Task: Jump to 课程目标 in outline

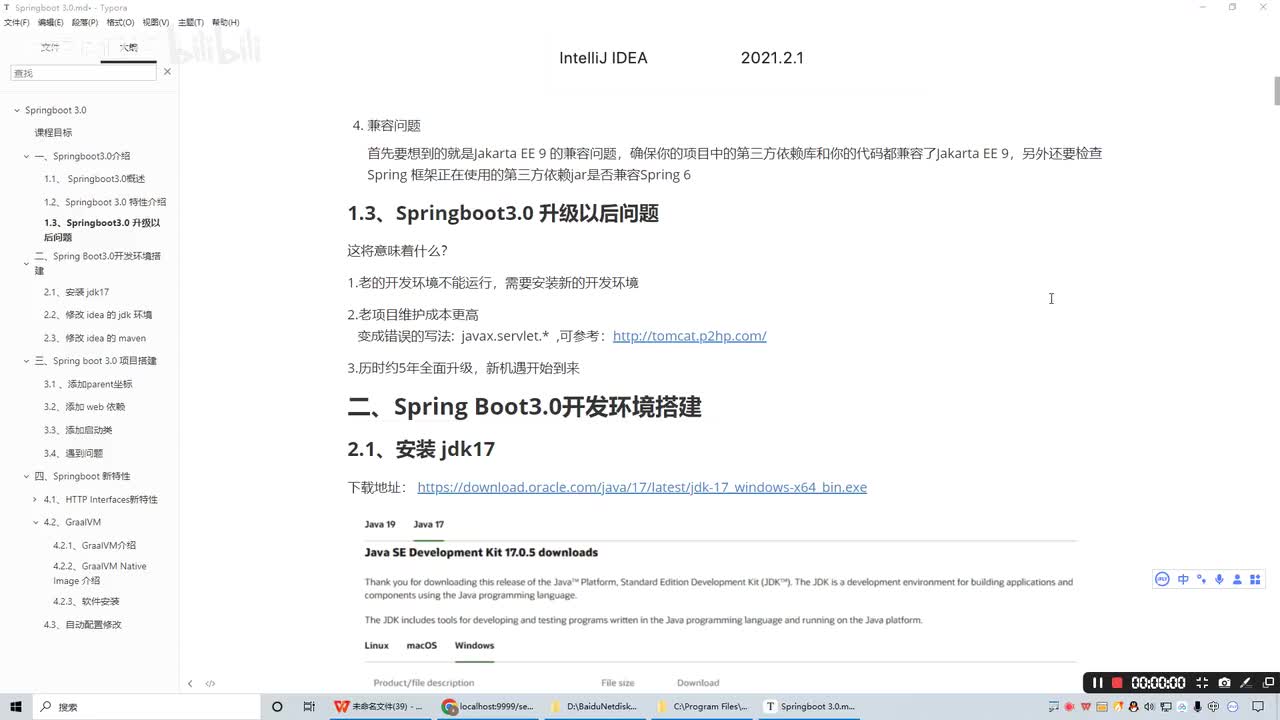Action: pyautogui.click(x=53, y=133)
